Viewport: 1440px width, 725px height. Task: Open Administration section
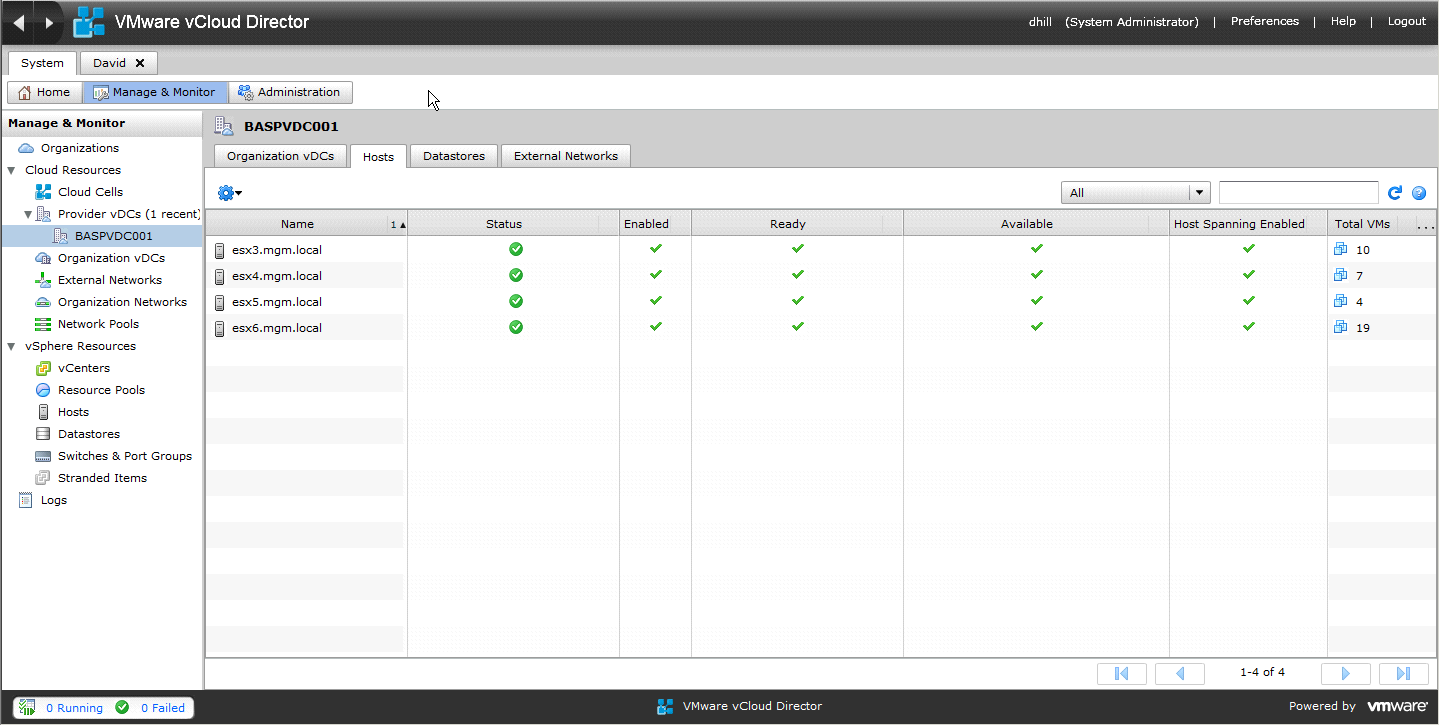(290, 92)
